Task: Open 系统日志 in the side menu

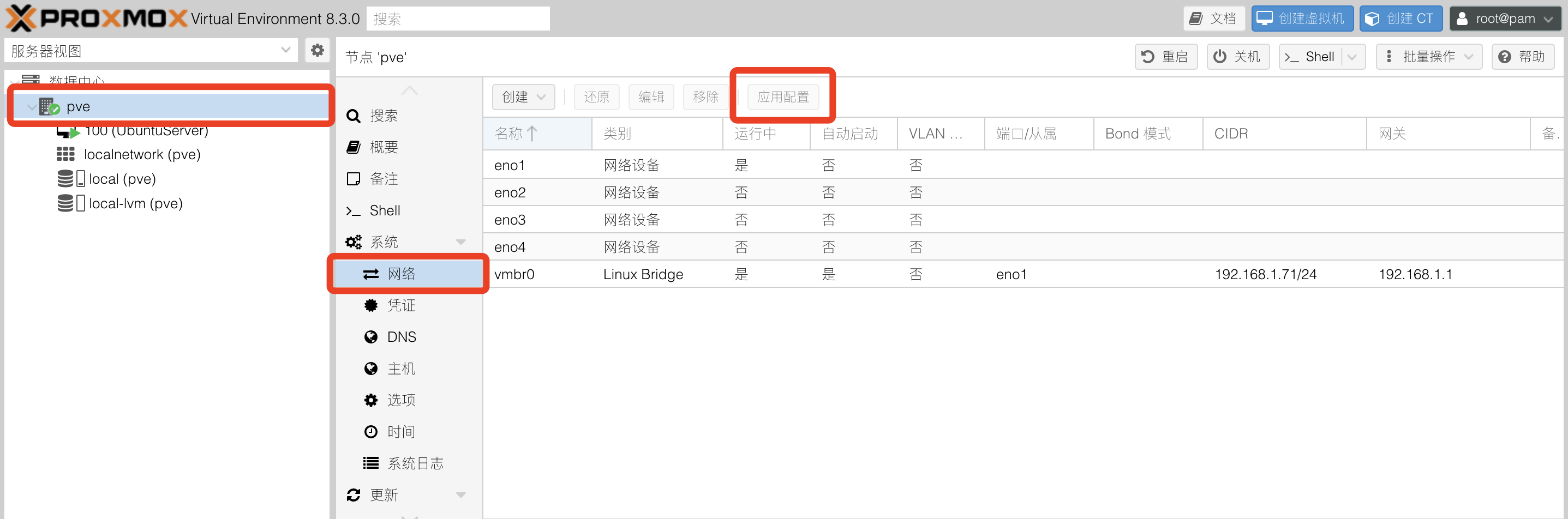Action: 415,463
